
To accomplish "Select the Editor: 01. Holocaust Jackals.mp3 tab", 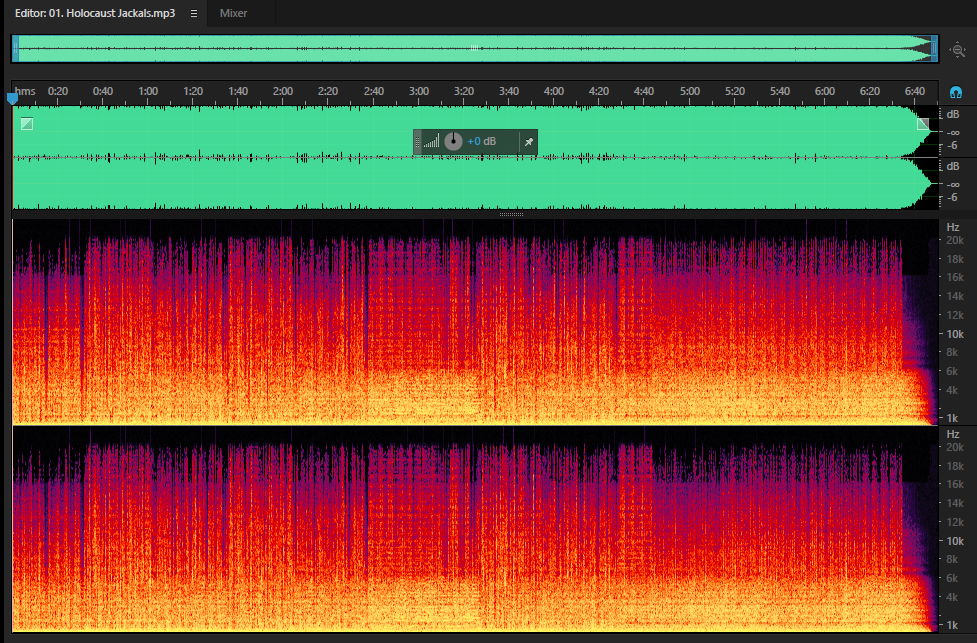I will [95, 13].
